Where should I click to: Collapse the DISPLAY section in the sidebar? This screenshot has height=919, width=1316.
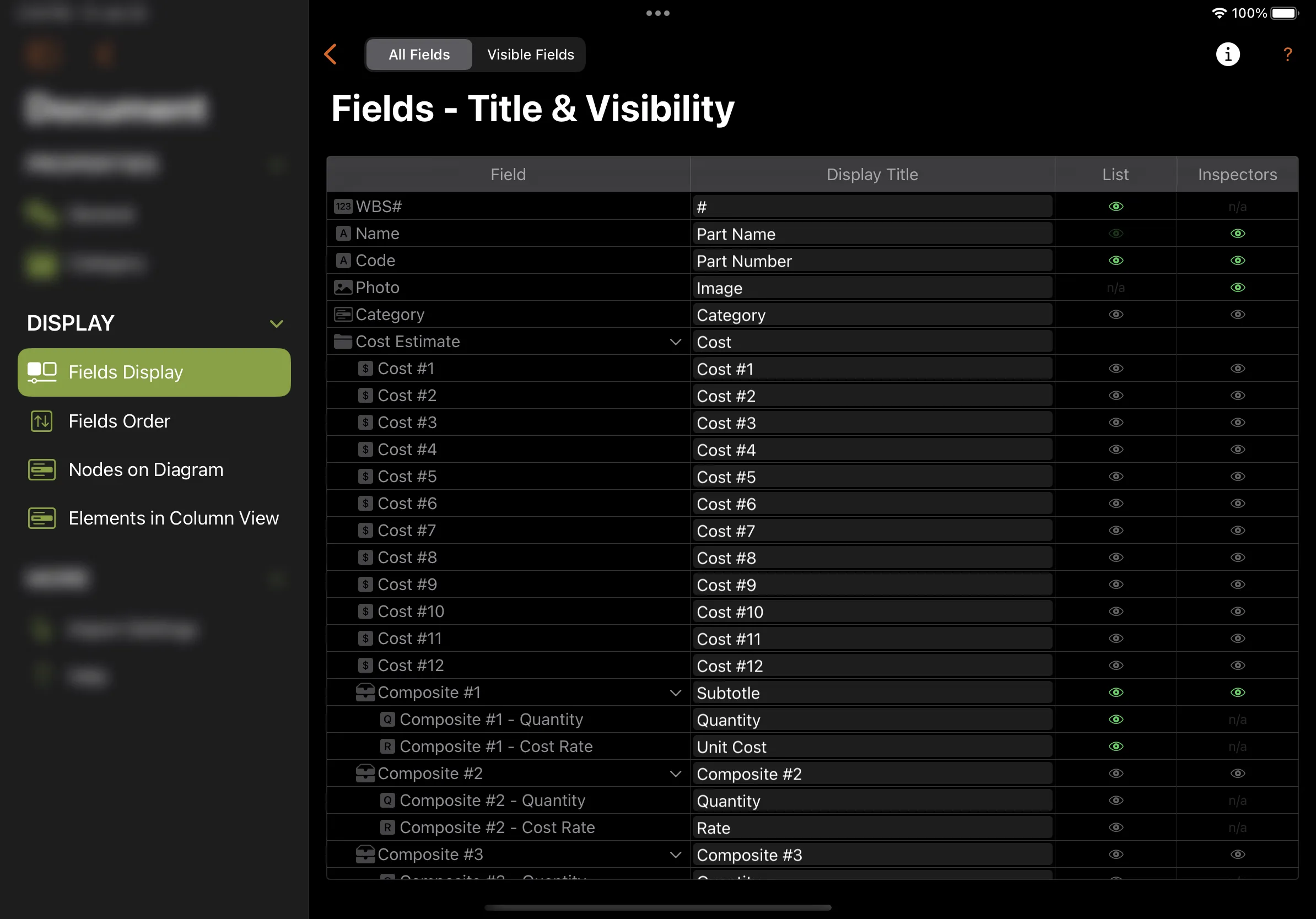(277, 323)
